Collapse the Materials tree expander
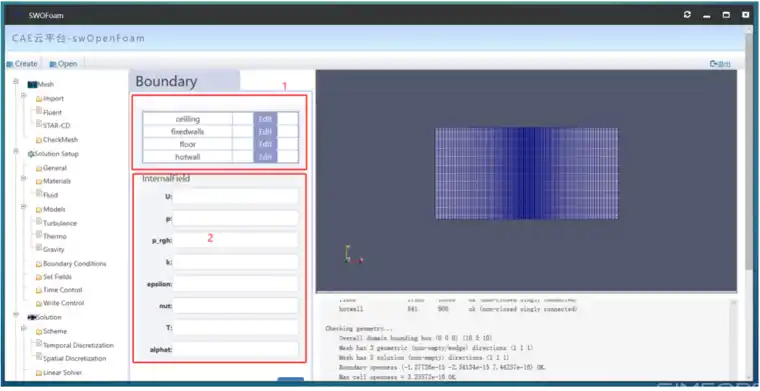This screenshot has height=391, width=760. pos(23,178)
